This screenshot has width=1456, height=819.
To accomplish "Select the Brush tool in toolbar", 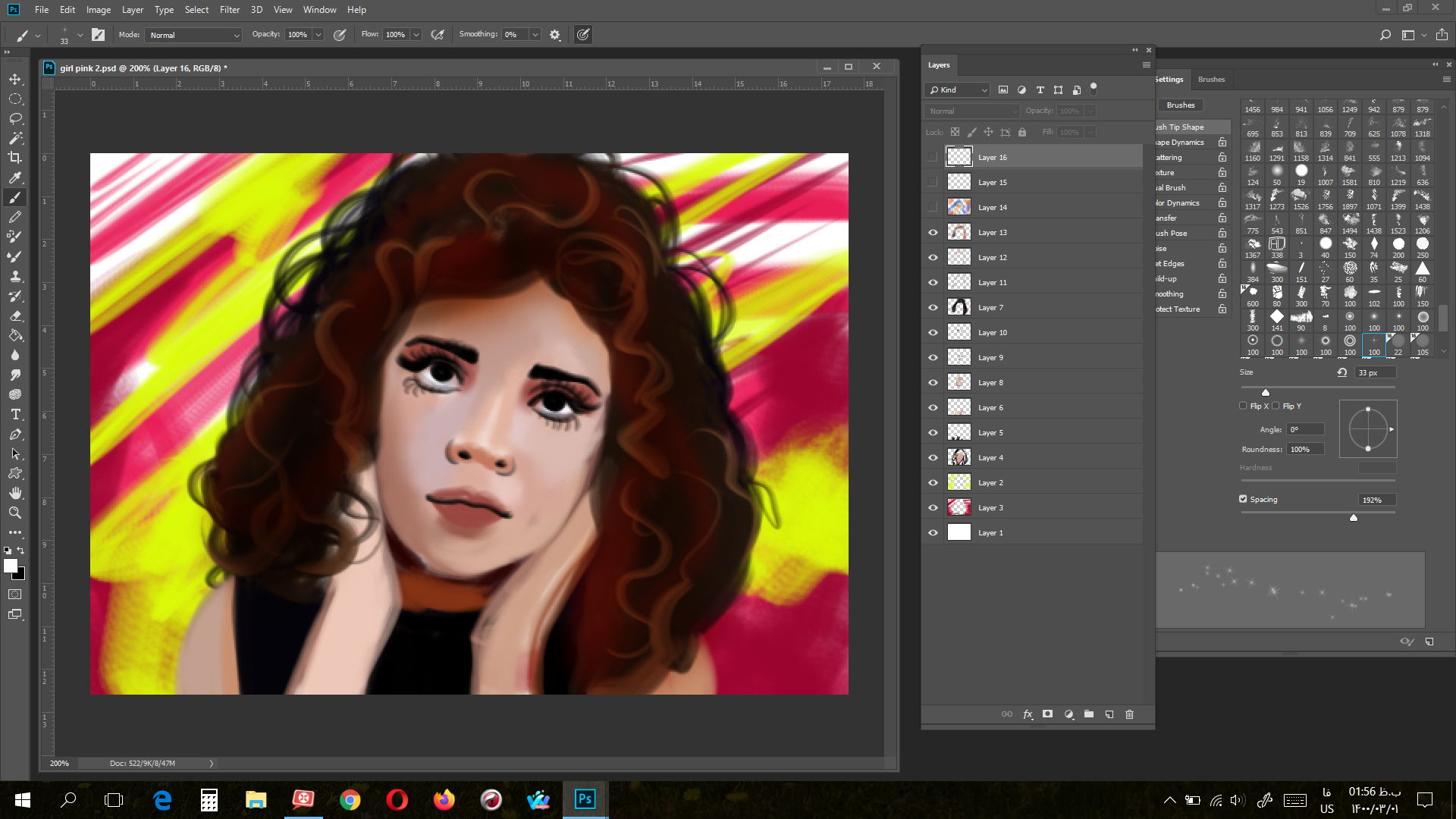I will coord(15,197).
